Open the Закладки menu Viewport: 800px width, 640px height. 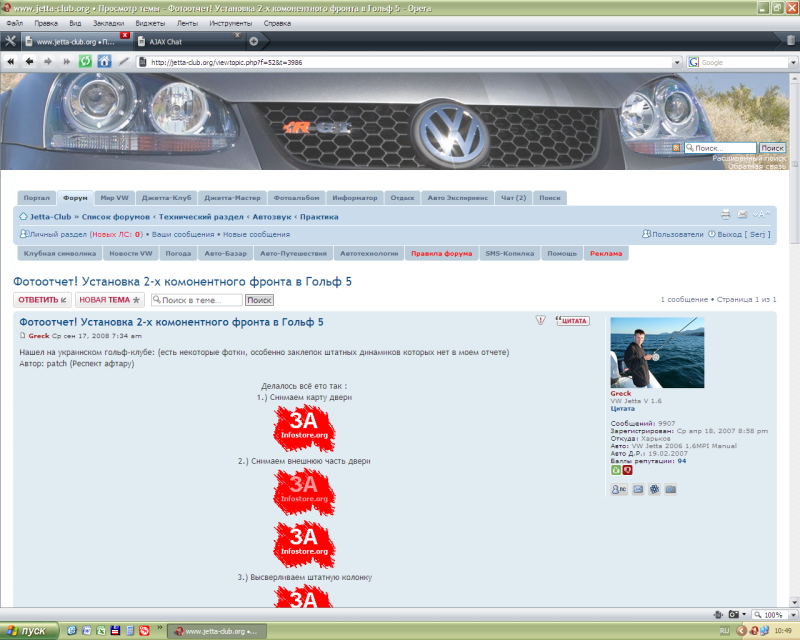pyautogui.click(x=109, y=22)
